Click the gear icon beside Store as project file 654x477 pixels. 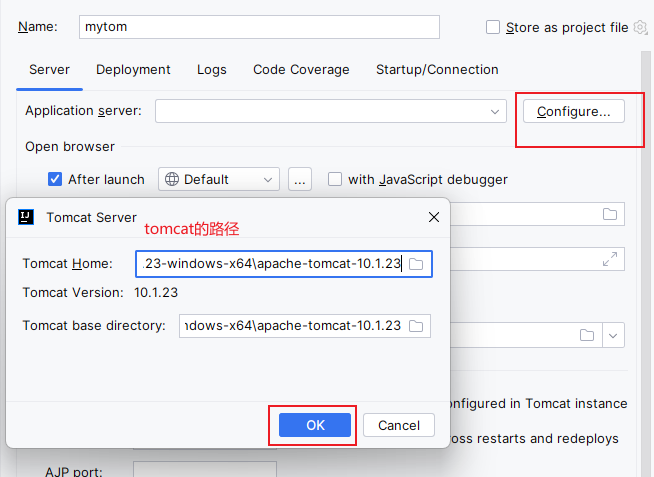[640, 28]
